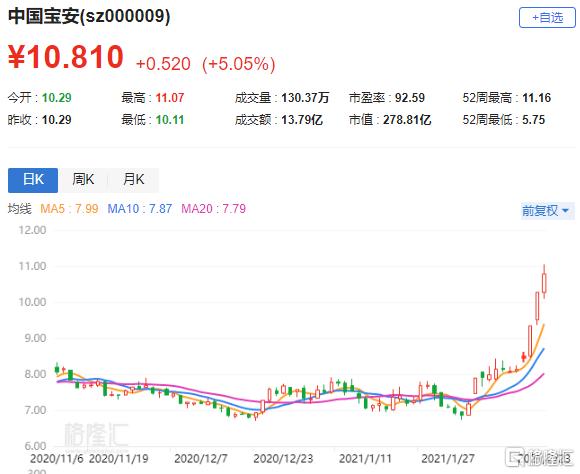Click the latest candlestick near 11.00
The image size is (580, 474).
(544, 283)
